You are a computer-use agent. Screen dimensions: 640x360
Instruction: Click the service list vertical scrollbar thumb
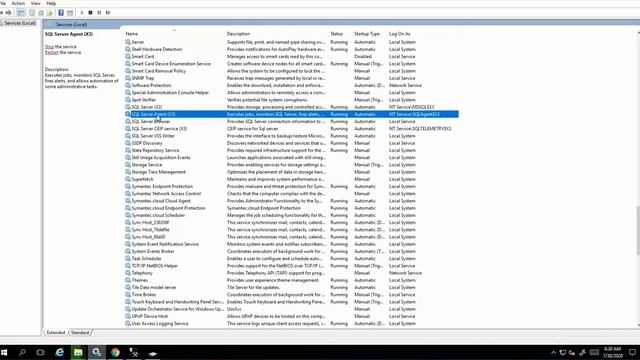coord(638,231)
